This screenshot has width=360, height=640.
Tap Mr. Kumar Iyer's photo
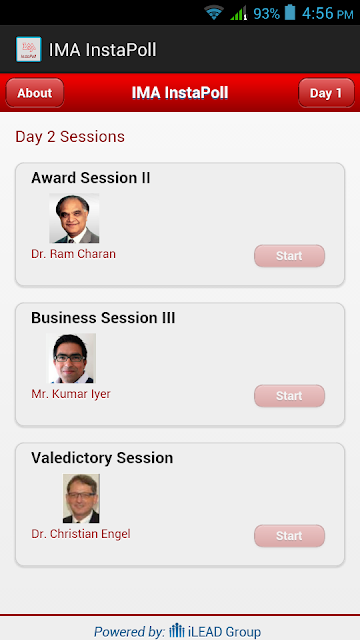pyautogui.click(x=71, y=358)
